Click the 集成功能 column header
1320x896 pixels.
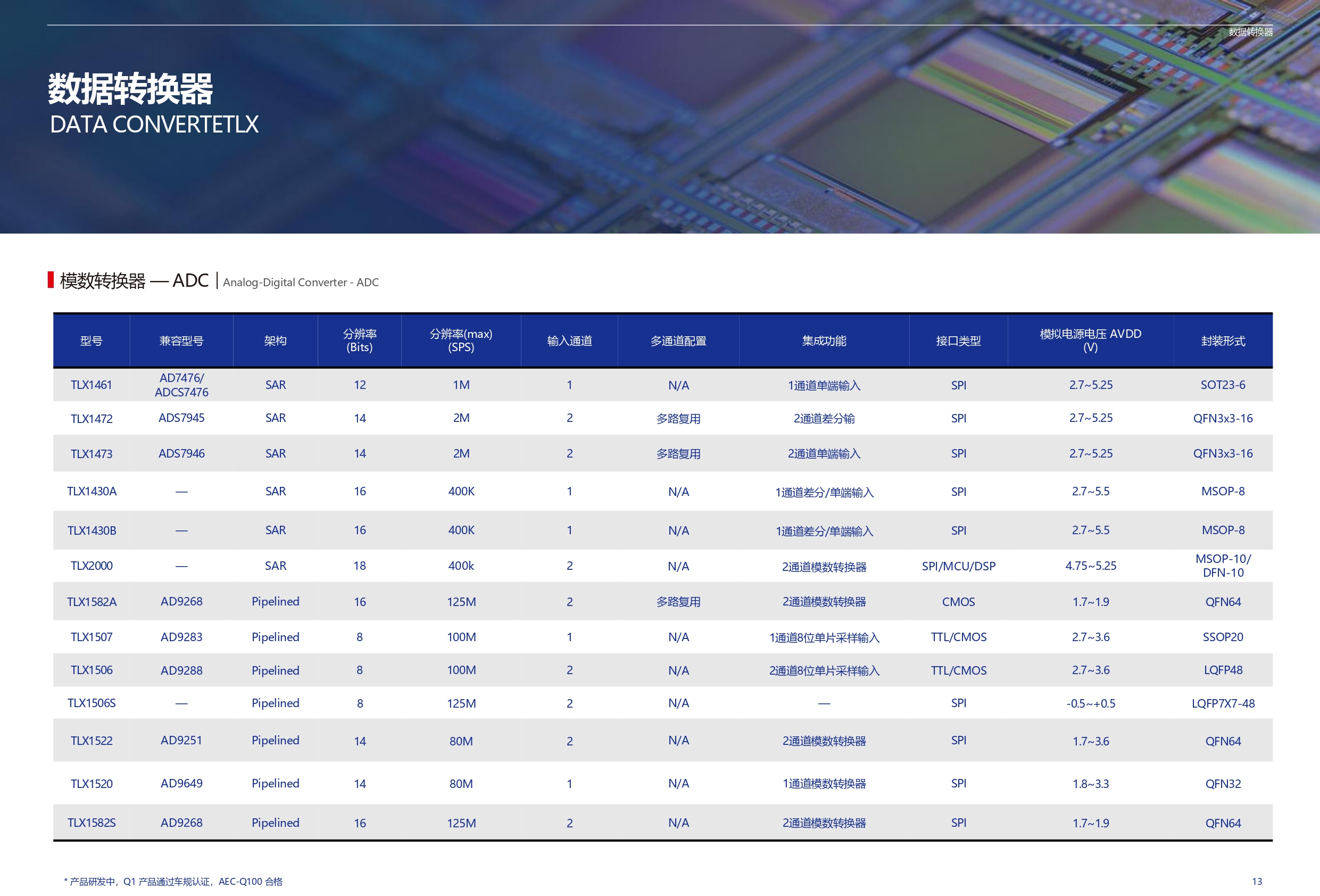(824, 341)
